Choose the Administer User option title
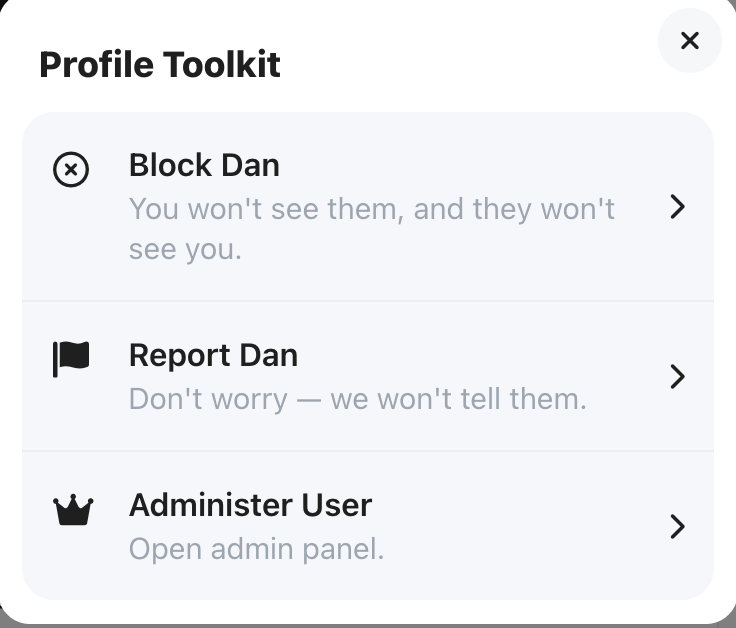The image size is (736, 628). click(x=251, y=505)
